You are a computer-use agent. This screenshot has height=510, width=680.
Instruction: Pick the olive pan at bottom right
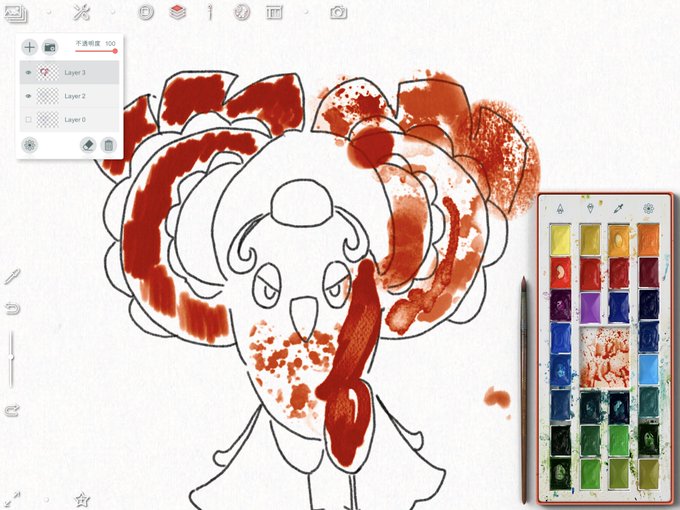click(649, 474)
